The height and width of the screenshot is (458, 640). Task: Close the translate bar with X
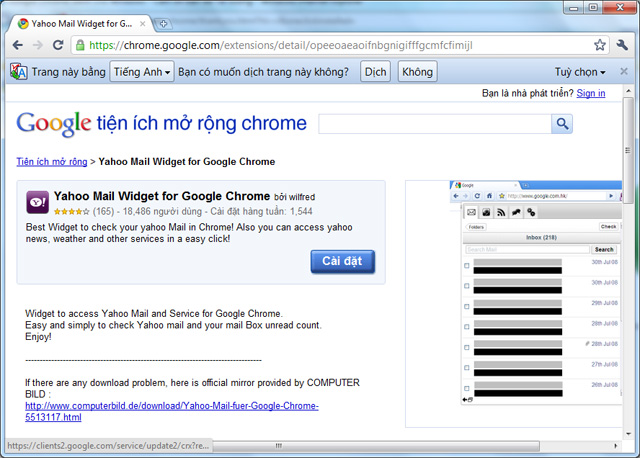pos(625,72)
